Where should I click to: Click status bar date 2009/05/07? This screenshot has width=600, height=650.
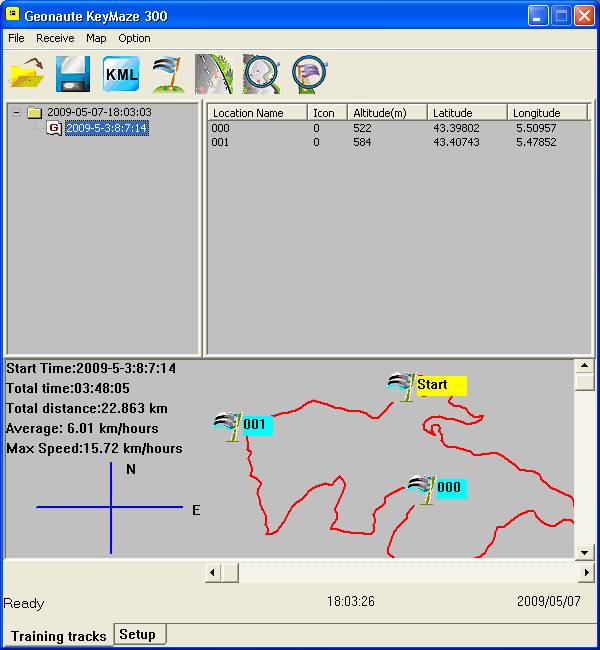click(549, 601)
